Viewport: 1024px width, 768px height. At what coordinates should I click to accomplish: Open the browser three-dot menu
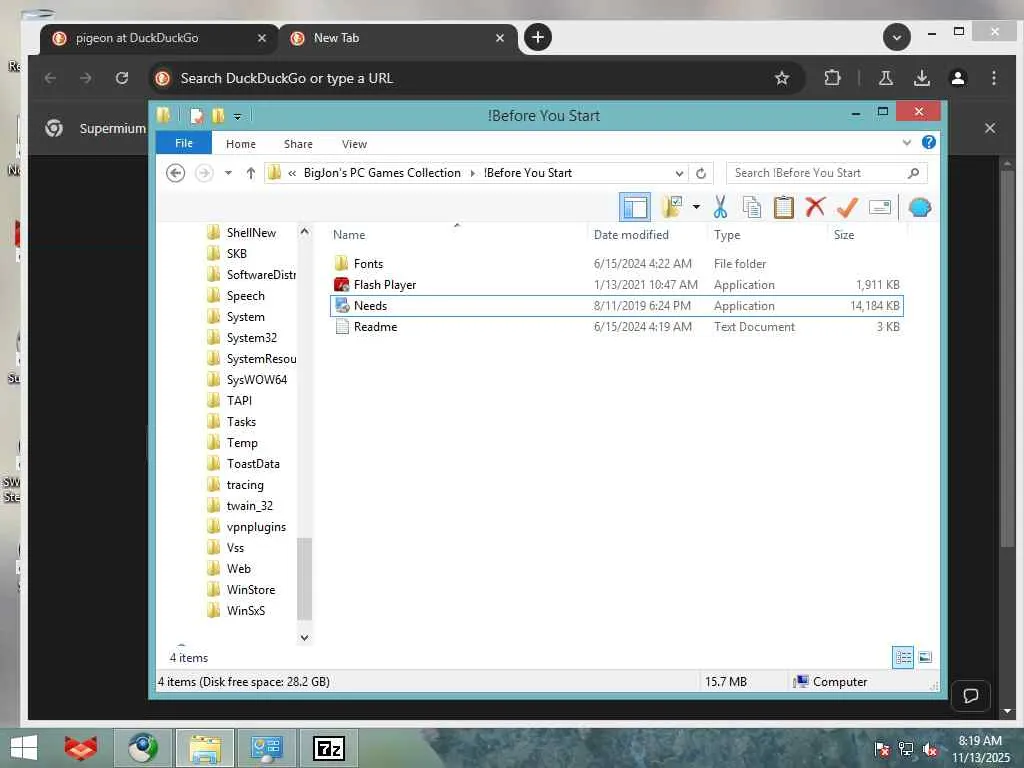click(x=994, y=78)
